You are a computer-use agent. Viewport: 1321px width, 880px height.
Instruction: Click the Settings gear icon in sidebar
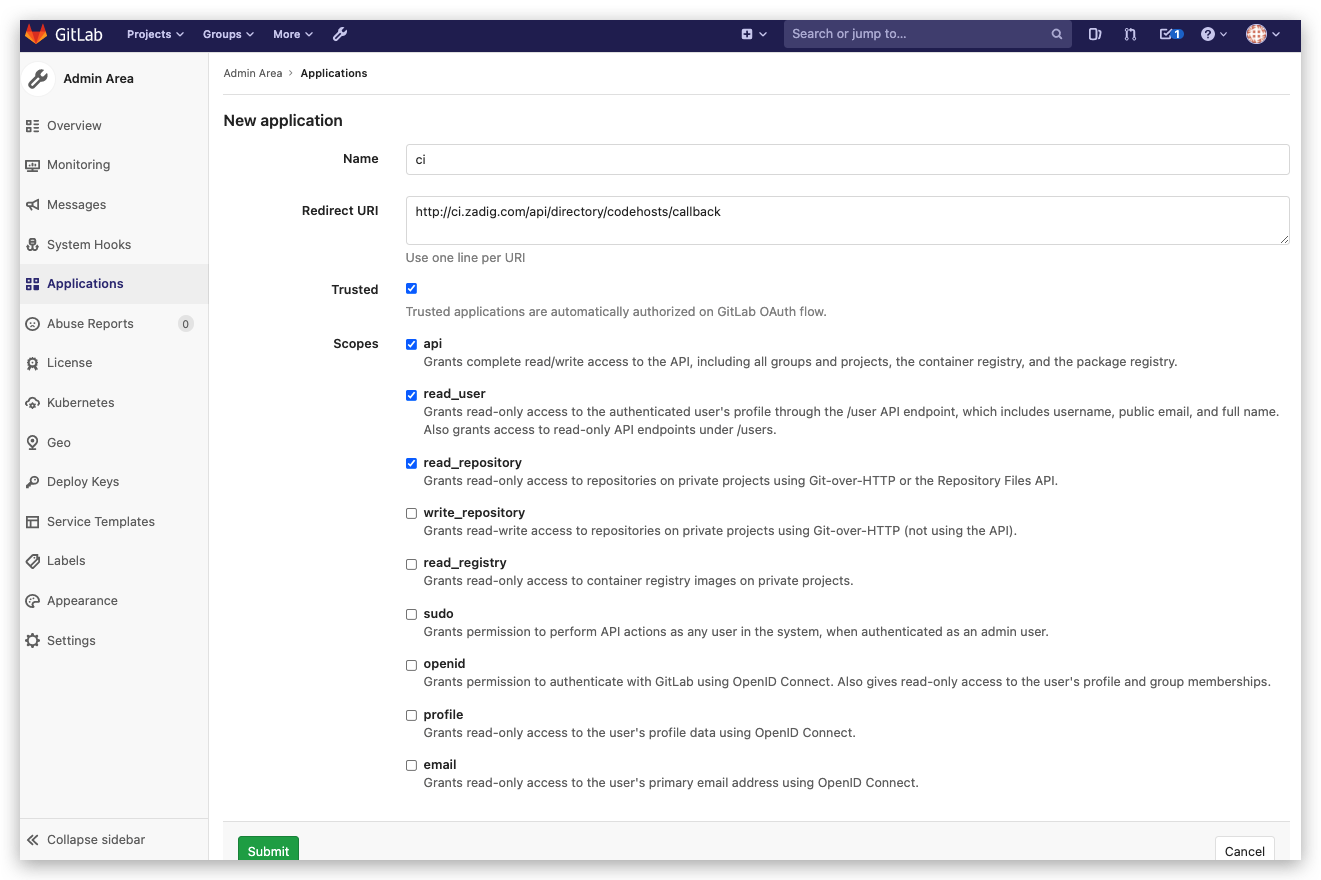(32, 641)
